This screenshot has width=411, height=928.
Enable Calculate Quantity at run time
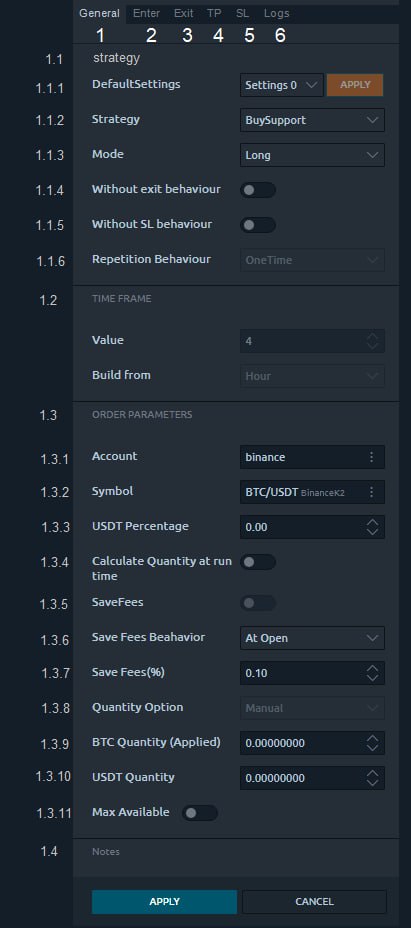click(258, 562)
